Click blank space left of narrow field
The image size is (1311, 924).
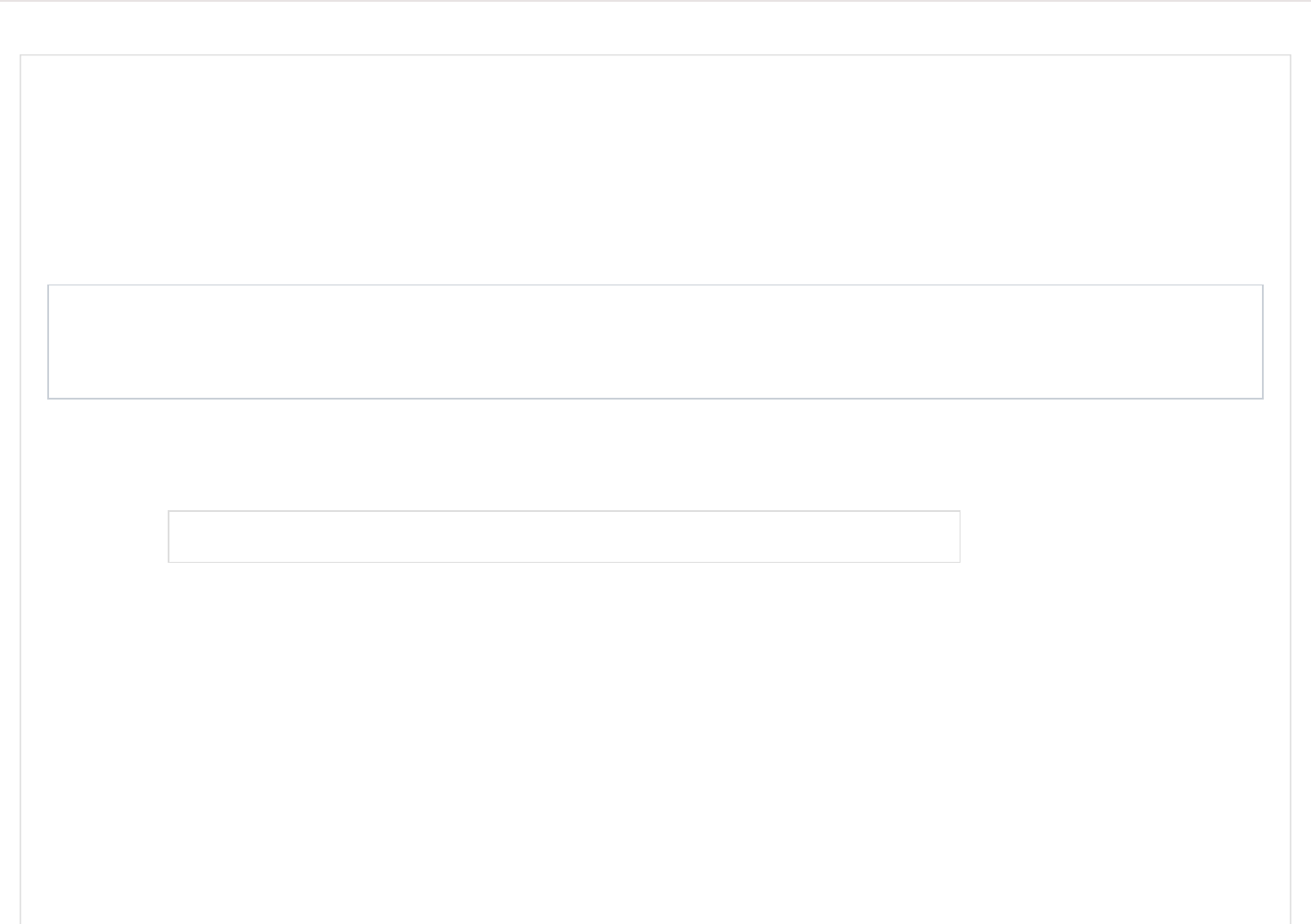tap(95, 536)
